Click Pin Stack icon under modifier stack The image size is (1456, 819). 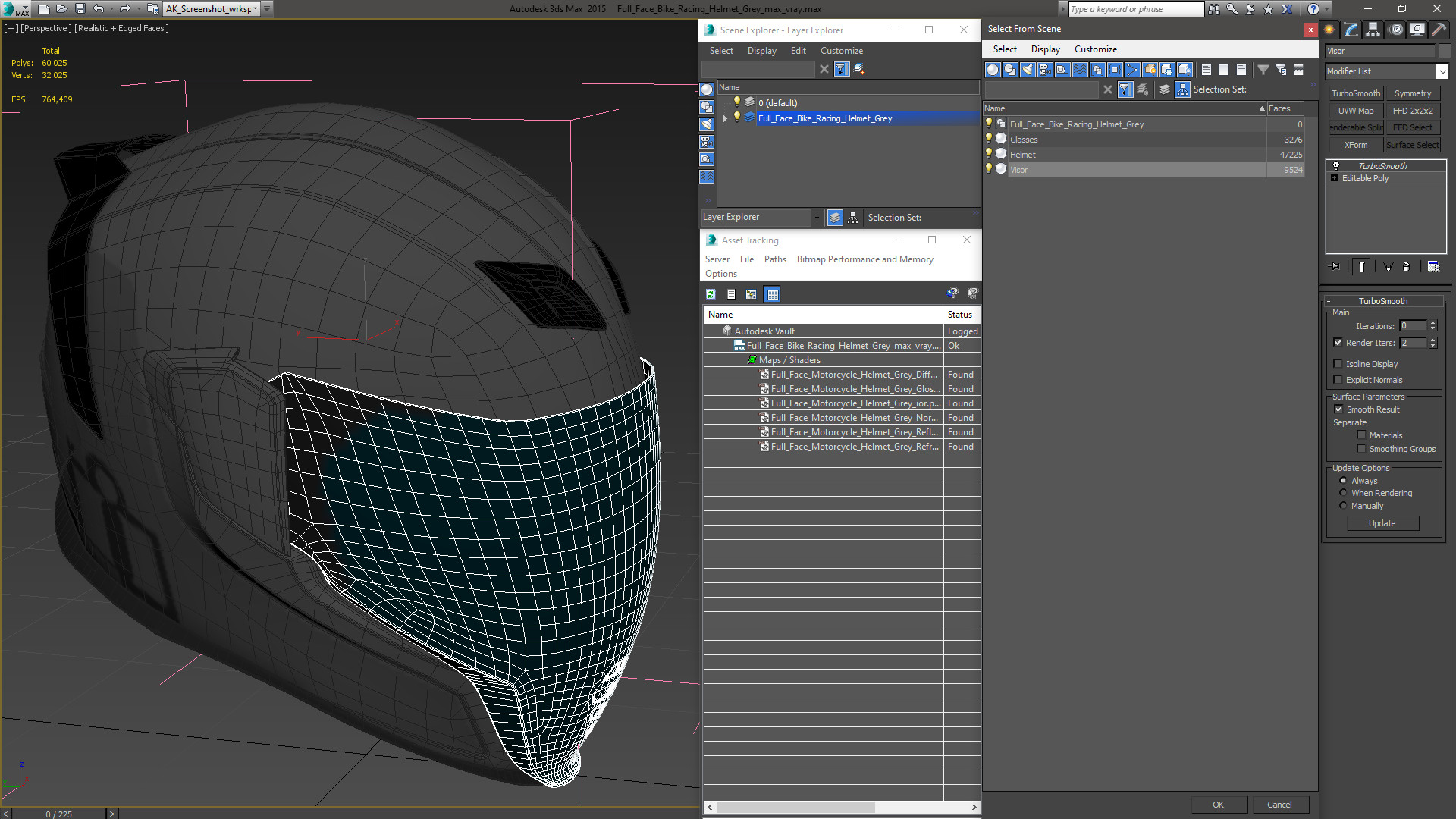pyautogui.click(x=1335, y=267)
